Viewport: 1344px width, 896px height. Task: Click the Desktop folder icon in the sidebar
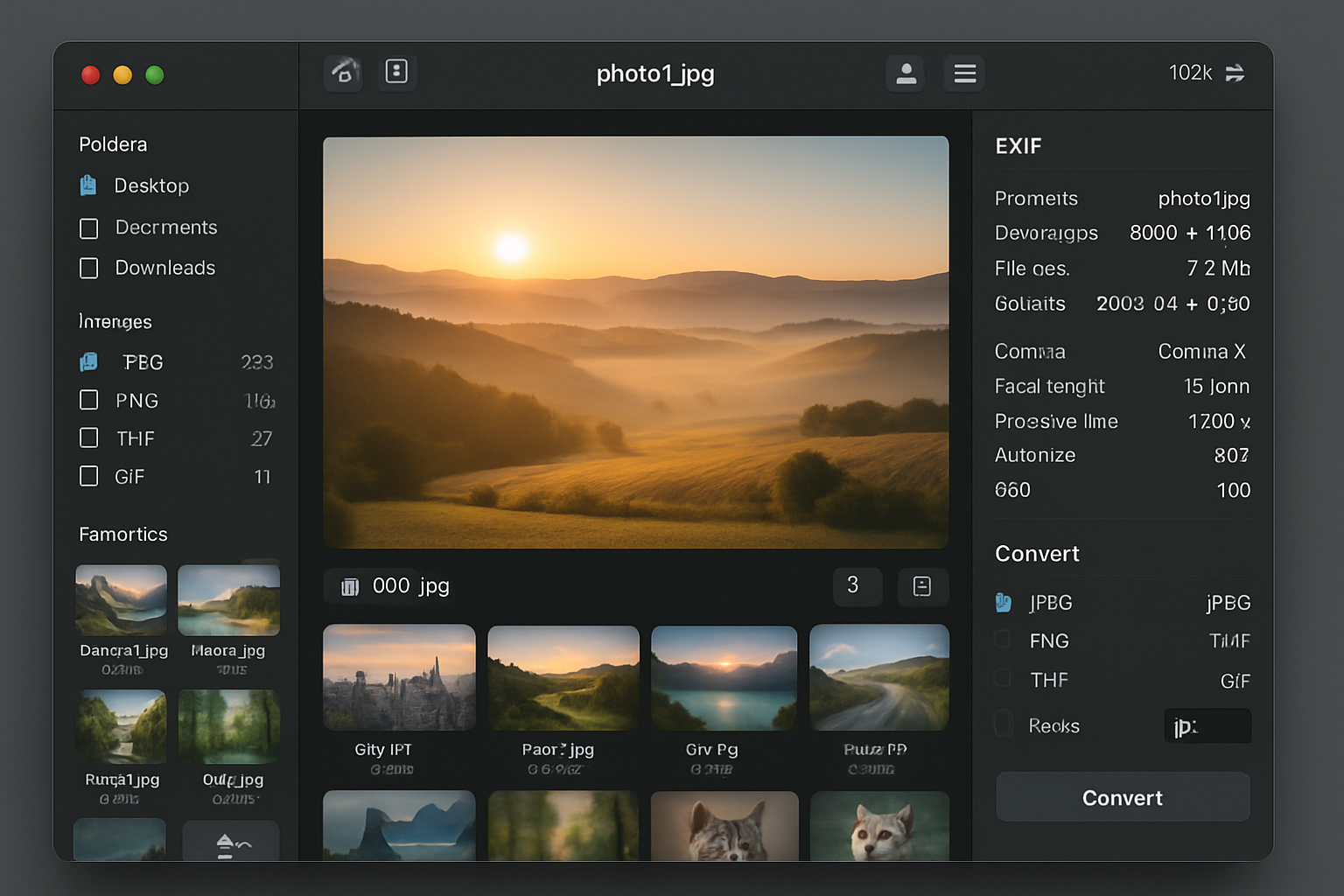(88, 185)
